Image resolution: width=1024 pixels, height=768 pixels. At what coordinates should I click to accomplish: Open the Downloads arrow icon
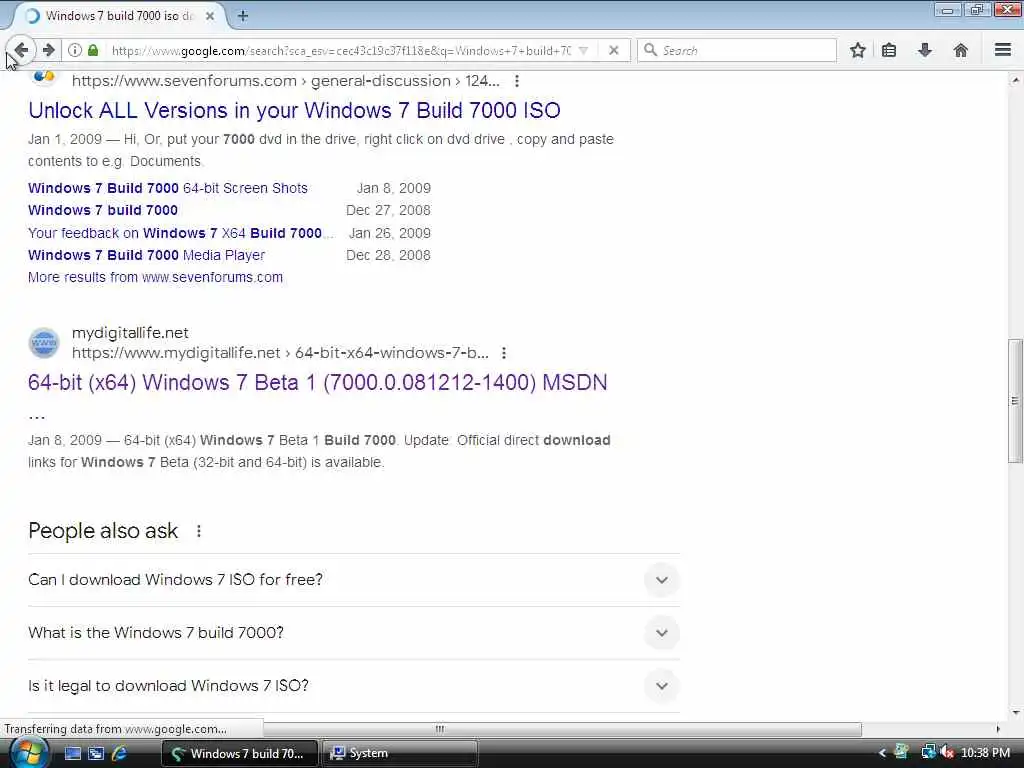(x=925, y=50)
